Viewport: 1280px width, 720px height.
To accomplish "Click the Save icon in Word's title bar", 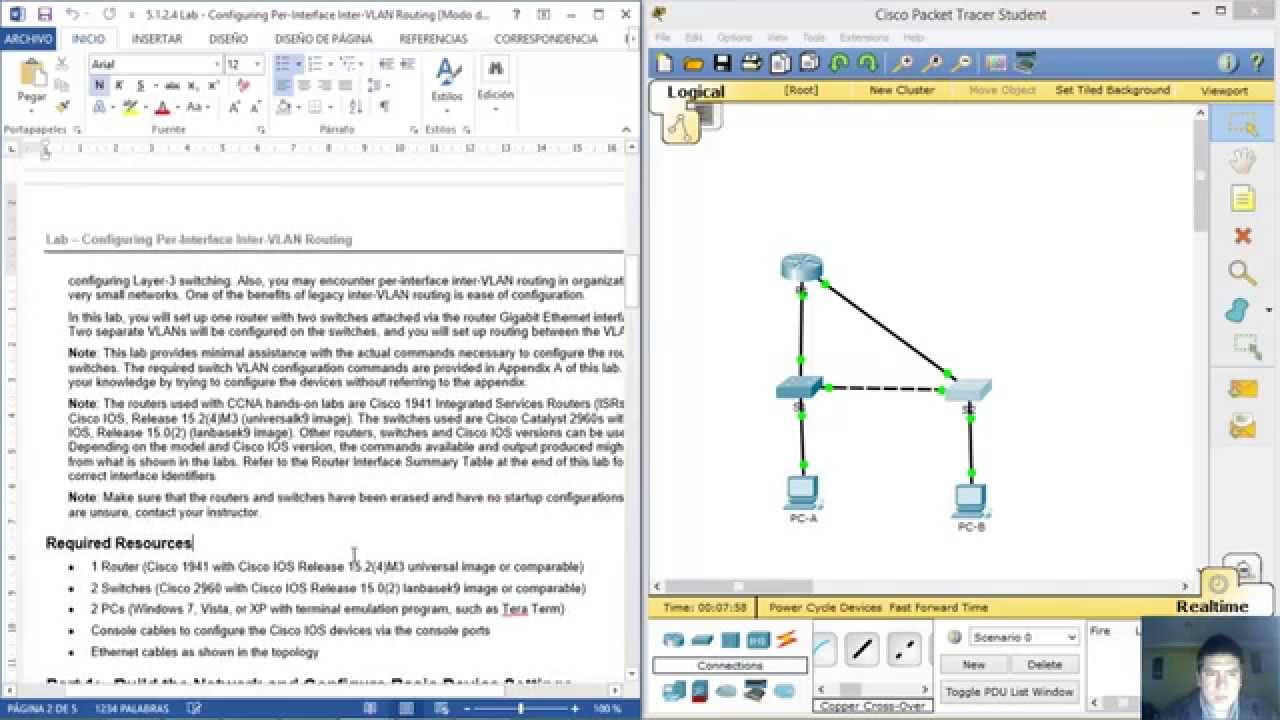I will click(x=44, y=14).
